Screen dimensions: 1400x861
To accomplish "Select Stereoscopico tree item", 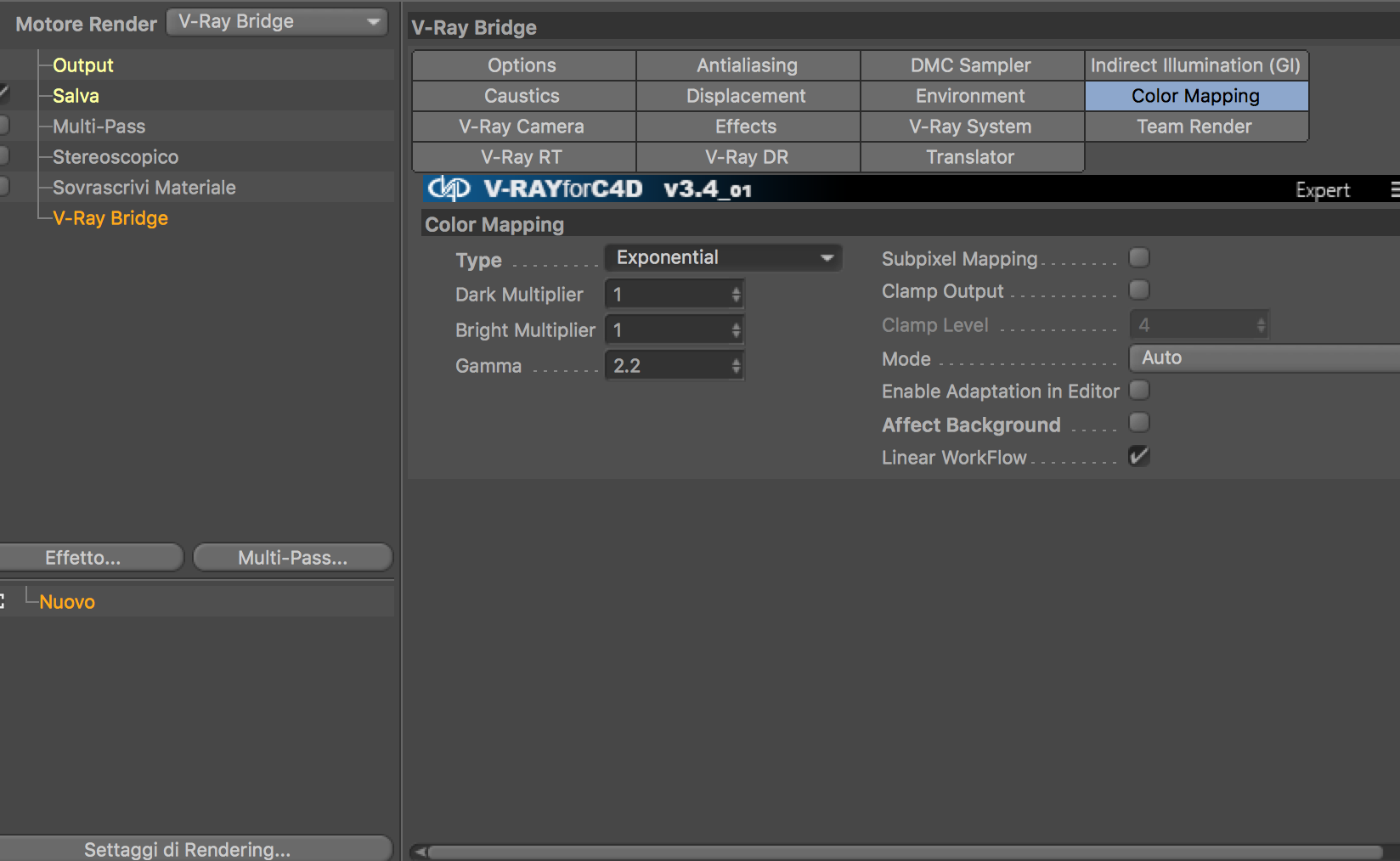I will [x=116, y=157].
